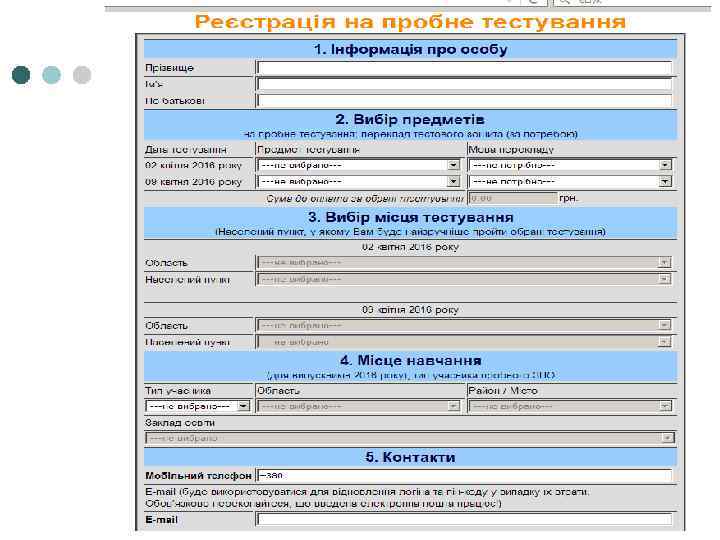Image resolution: width=720 pixels, height=540 pixels.
Task: Click heading 2. Вибір предметів
Action: pos(410,119)
